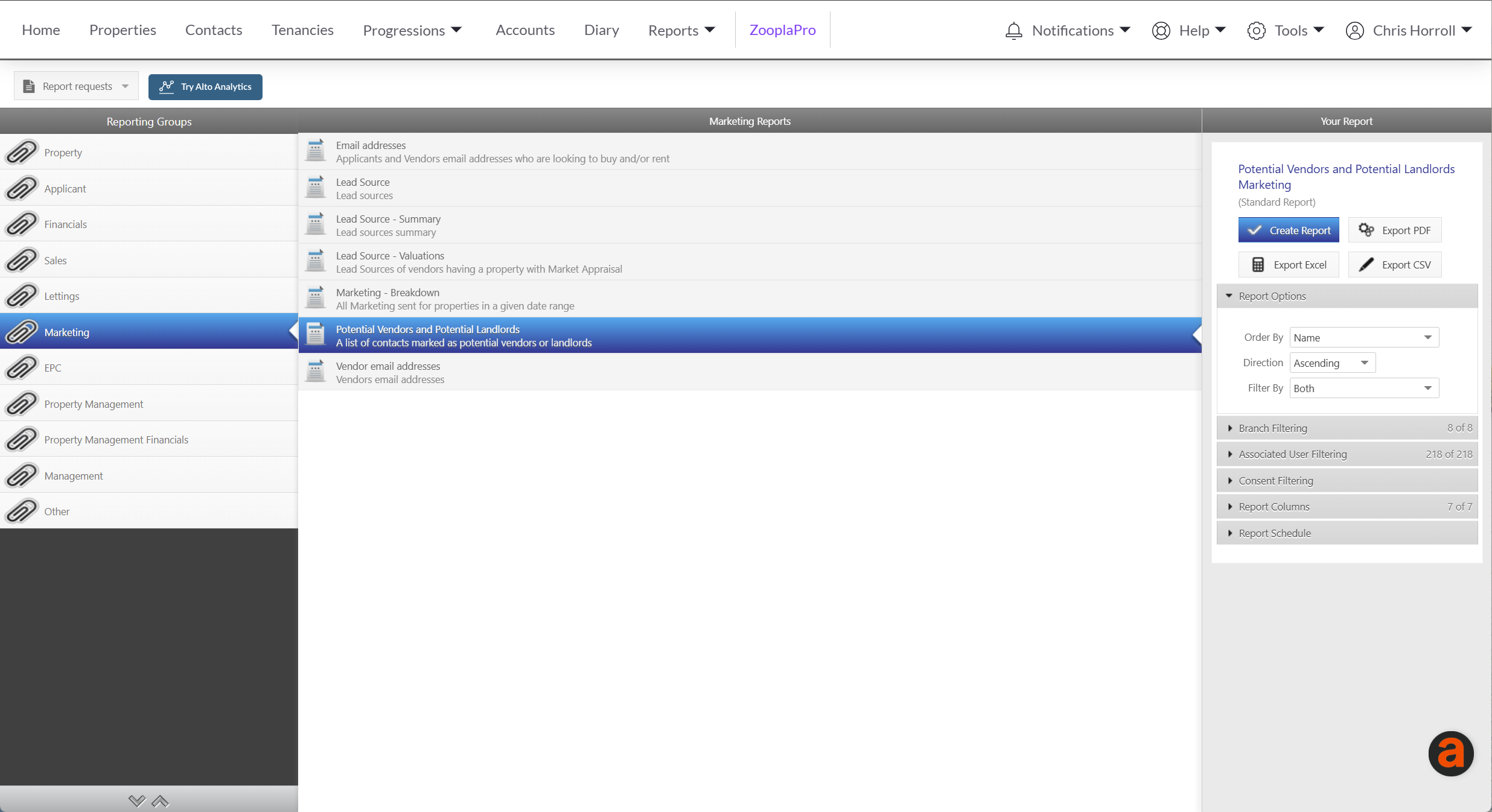The image size is (1492, 812).
Task: Open the Accounts page
Action: point(525,30)
